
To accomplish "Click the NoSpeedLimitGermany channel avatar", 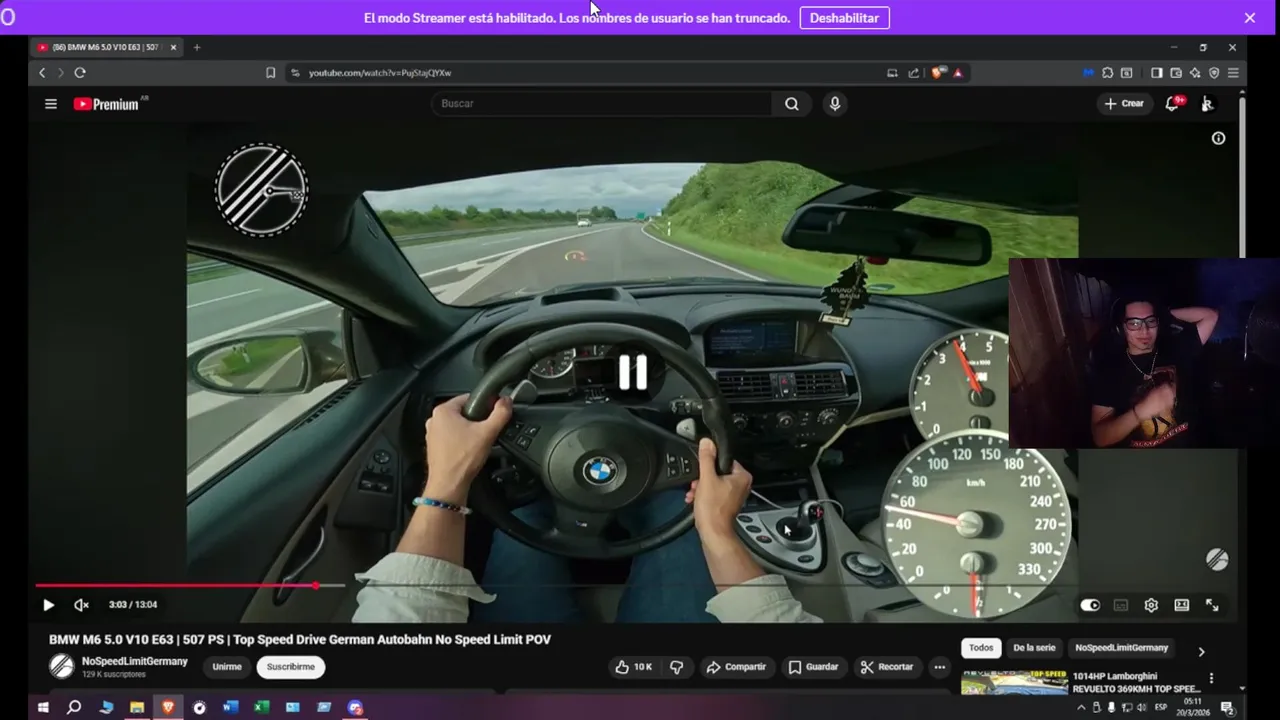I will click(x=62, y=666).
